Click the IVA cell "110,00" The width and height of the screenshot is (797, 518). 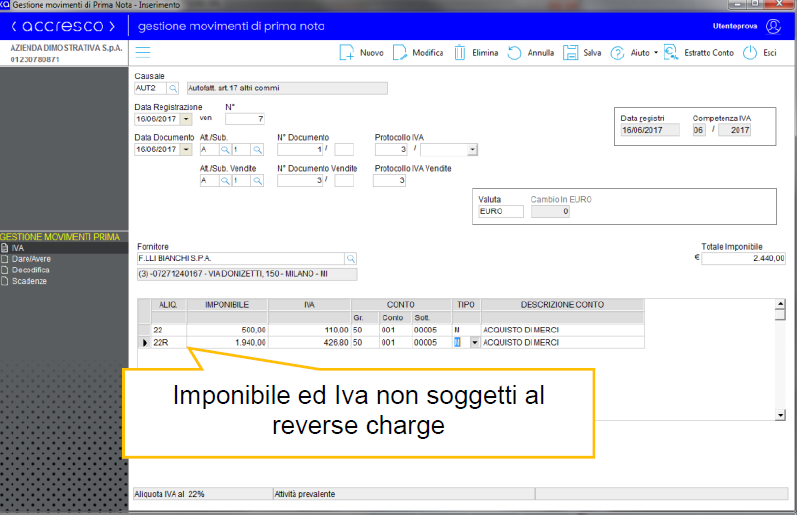[x=310, y=330]
